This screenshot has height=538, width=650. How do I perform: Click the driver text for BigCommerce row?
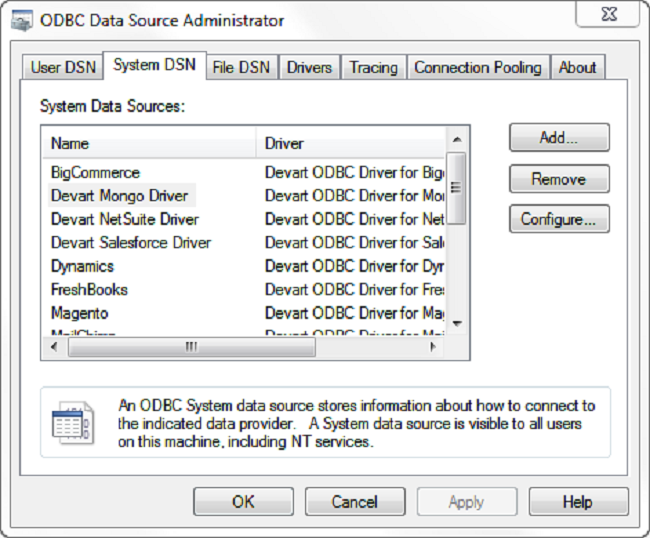(x=354, y=172)
